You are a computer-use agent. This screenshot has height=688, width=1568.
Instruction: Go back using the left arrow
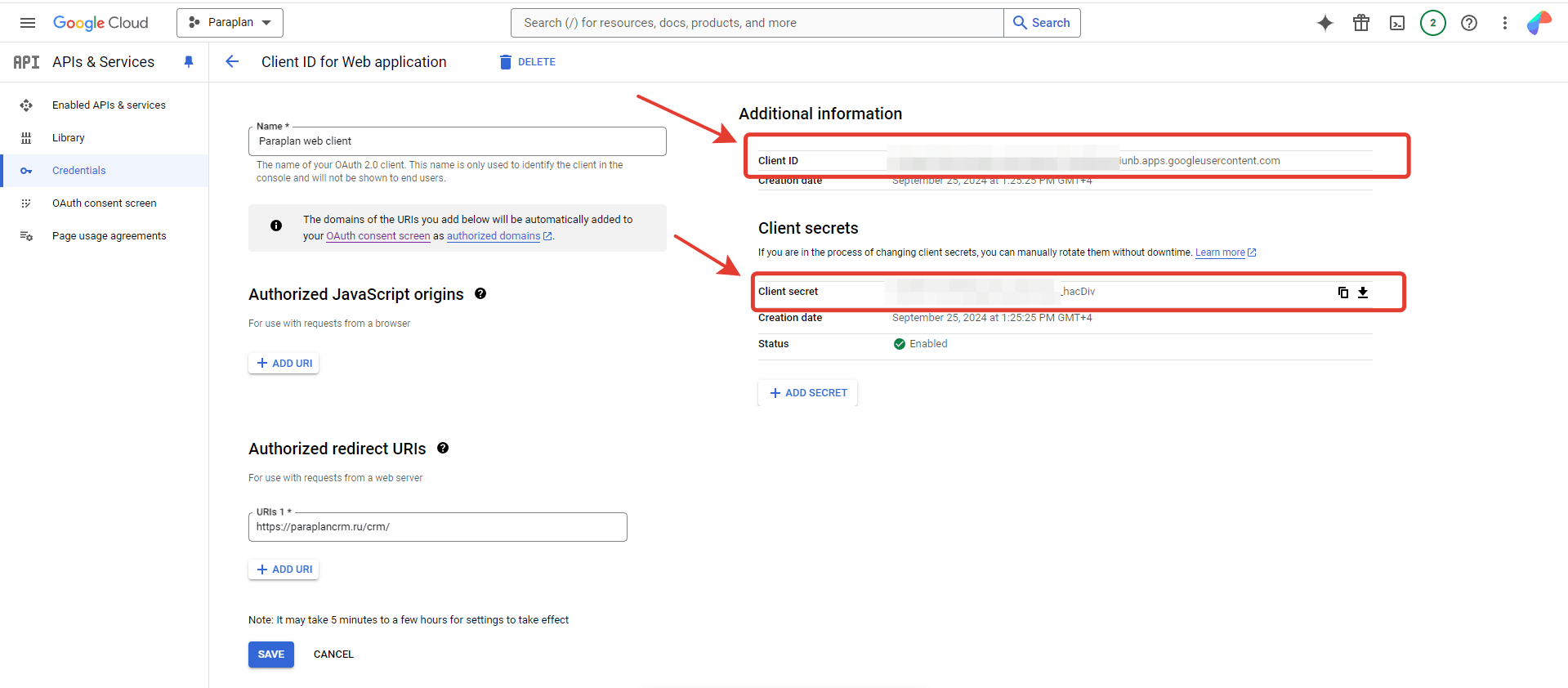(x=232, y=62)
